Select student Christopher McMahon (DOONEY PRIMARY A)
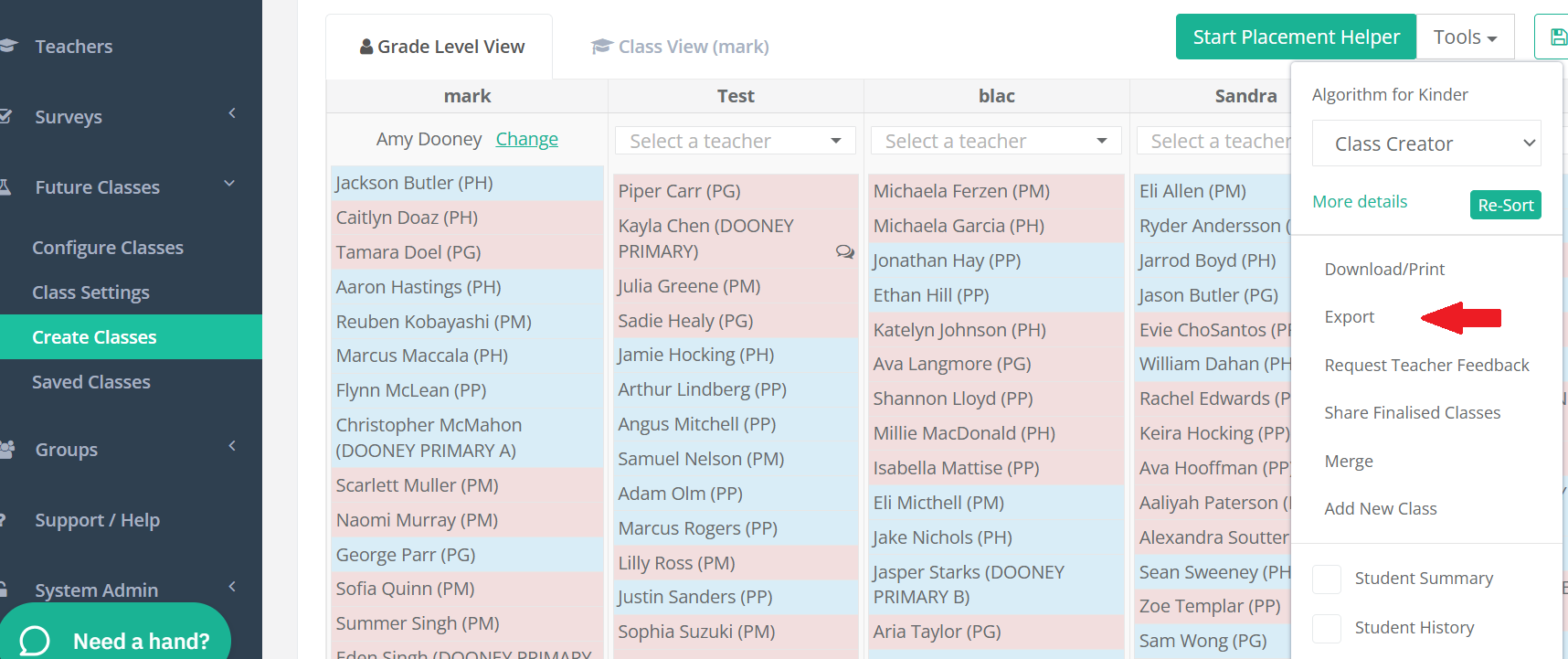 (x=466, y=438)
